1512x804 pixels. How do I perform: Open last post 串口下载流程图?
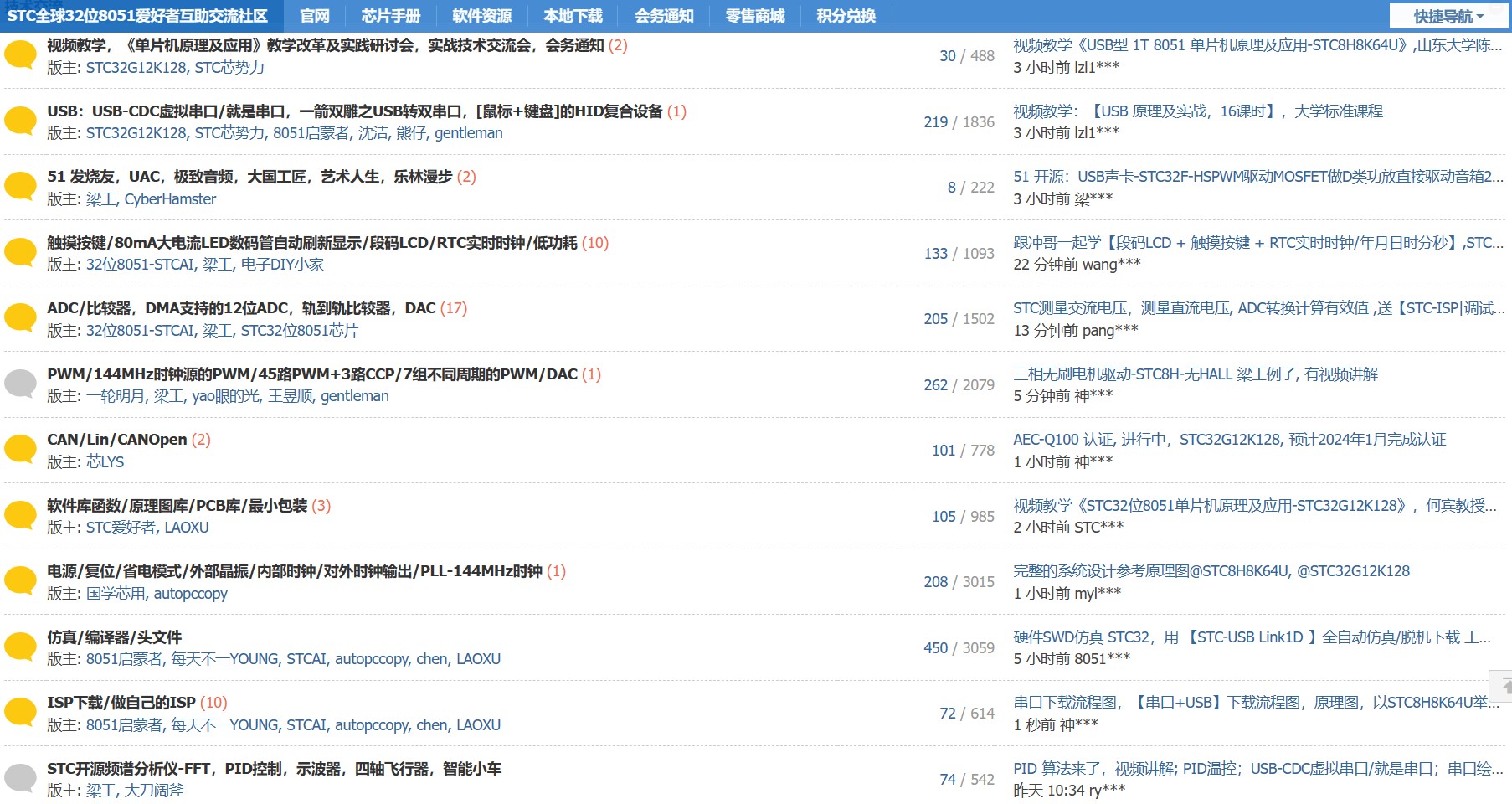point(1256,703)
